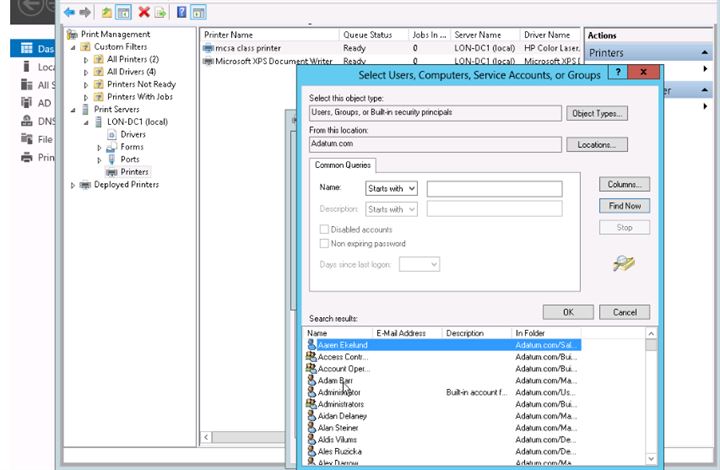Click the red Delete X toolbar icon

[144, 12]
